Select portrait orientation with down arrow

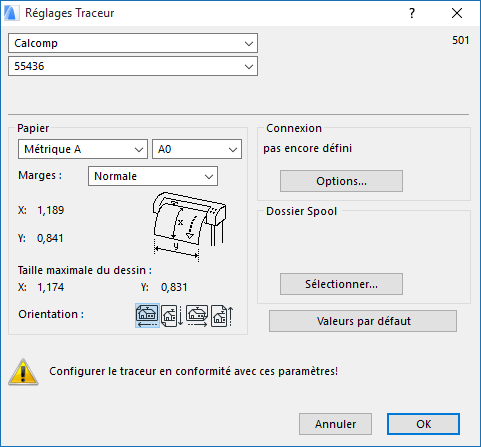coord(172,316)
